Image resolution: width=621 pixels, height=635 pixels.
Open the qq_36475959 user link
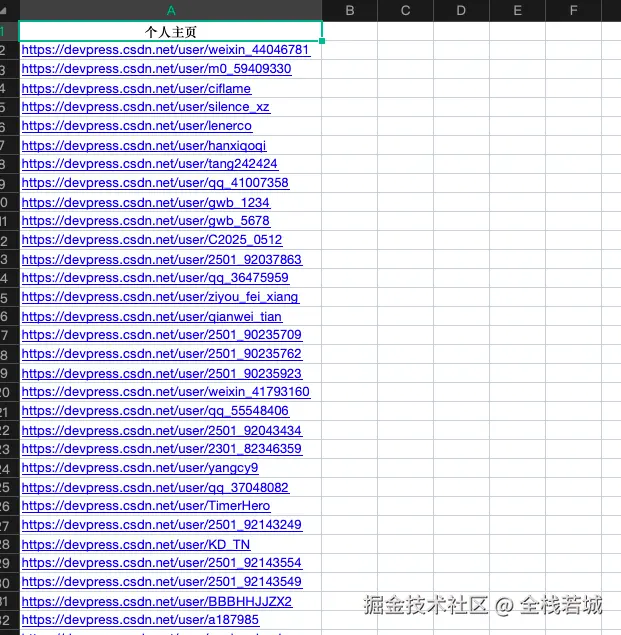tap(155, 278)
